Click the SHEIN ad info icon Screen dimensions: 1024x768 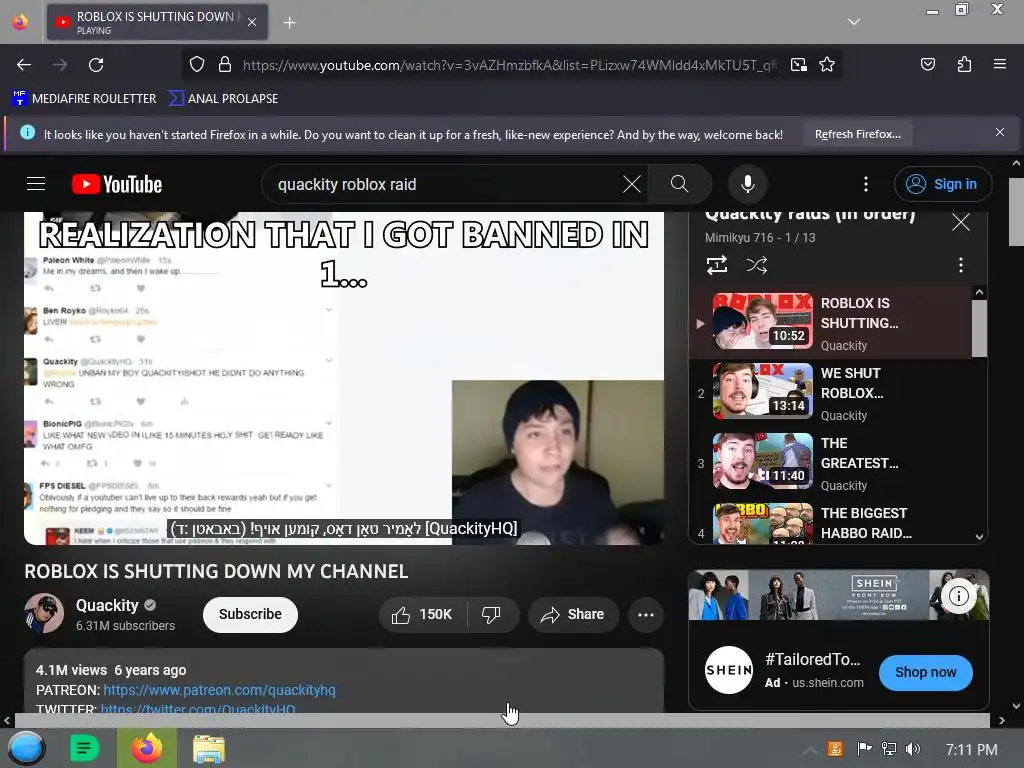pos(958,596)
